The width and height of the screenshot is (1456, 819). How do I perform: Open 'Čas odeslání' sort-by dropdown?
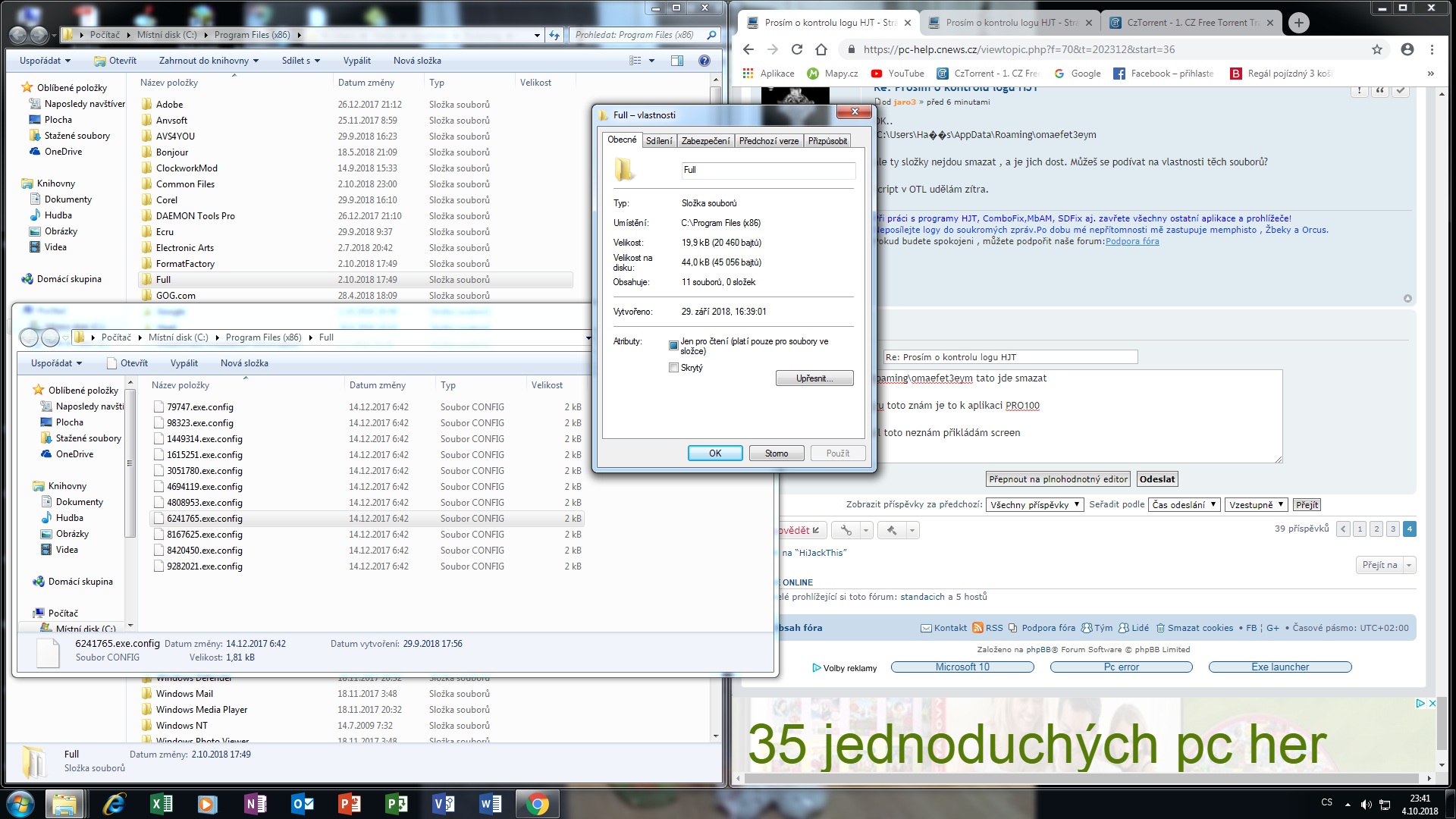[1184, 505]
